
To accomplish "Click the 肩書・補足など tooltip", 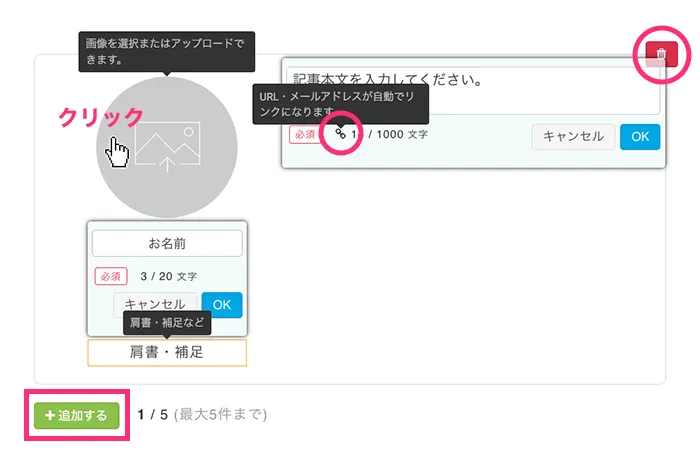I will pyautogui.click(x=167, y=323).
